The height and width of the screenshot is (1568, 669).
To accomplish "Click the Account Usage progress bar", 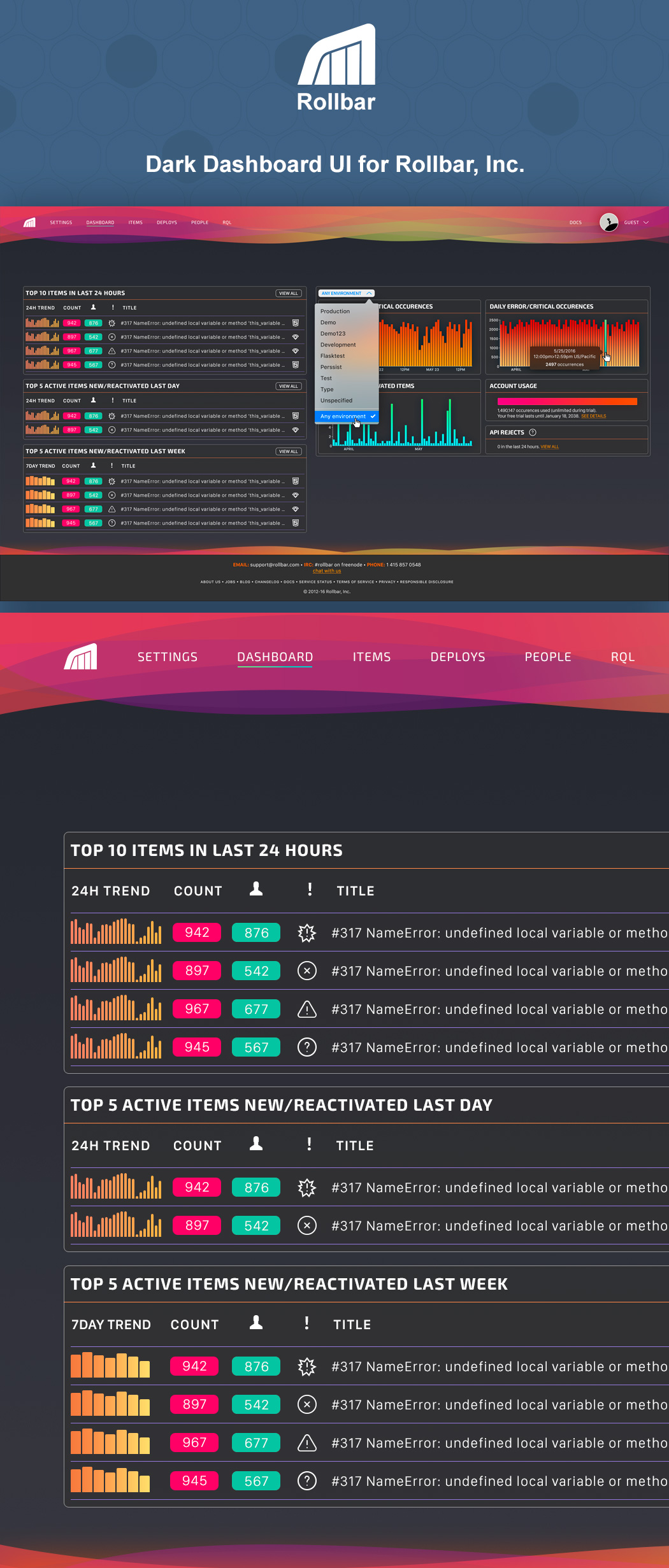I will pos(567,401).
